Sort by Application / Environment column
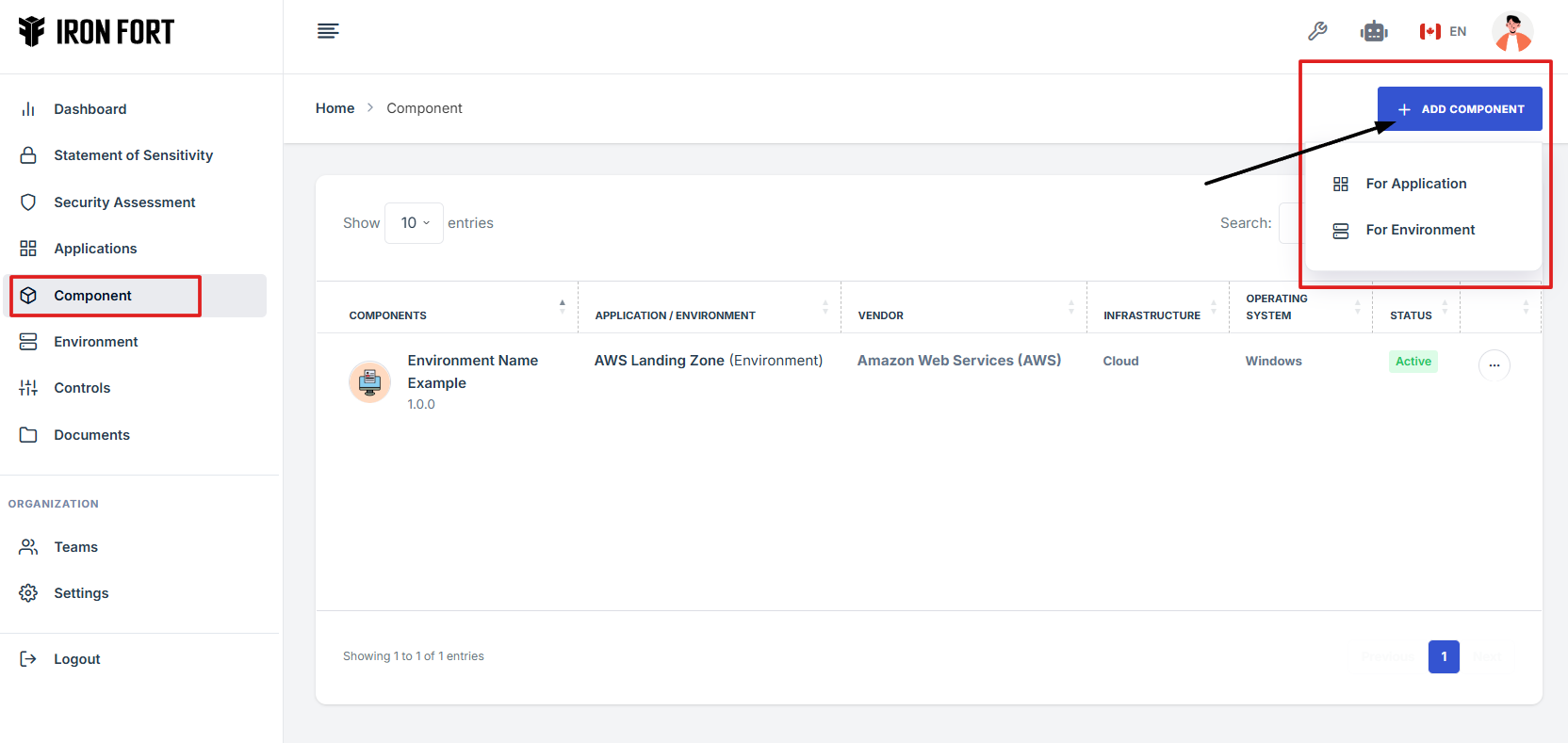1568x743 pixels. (x=675, y=315)
